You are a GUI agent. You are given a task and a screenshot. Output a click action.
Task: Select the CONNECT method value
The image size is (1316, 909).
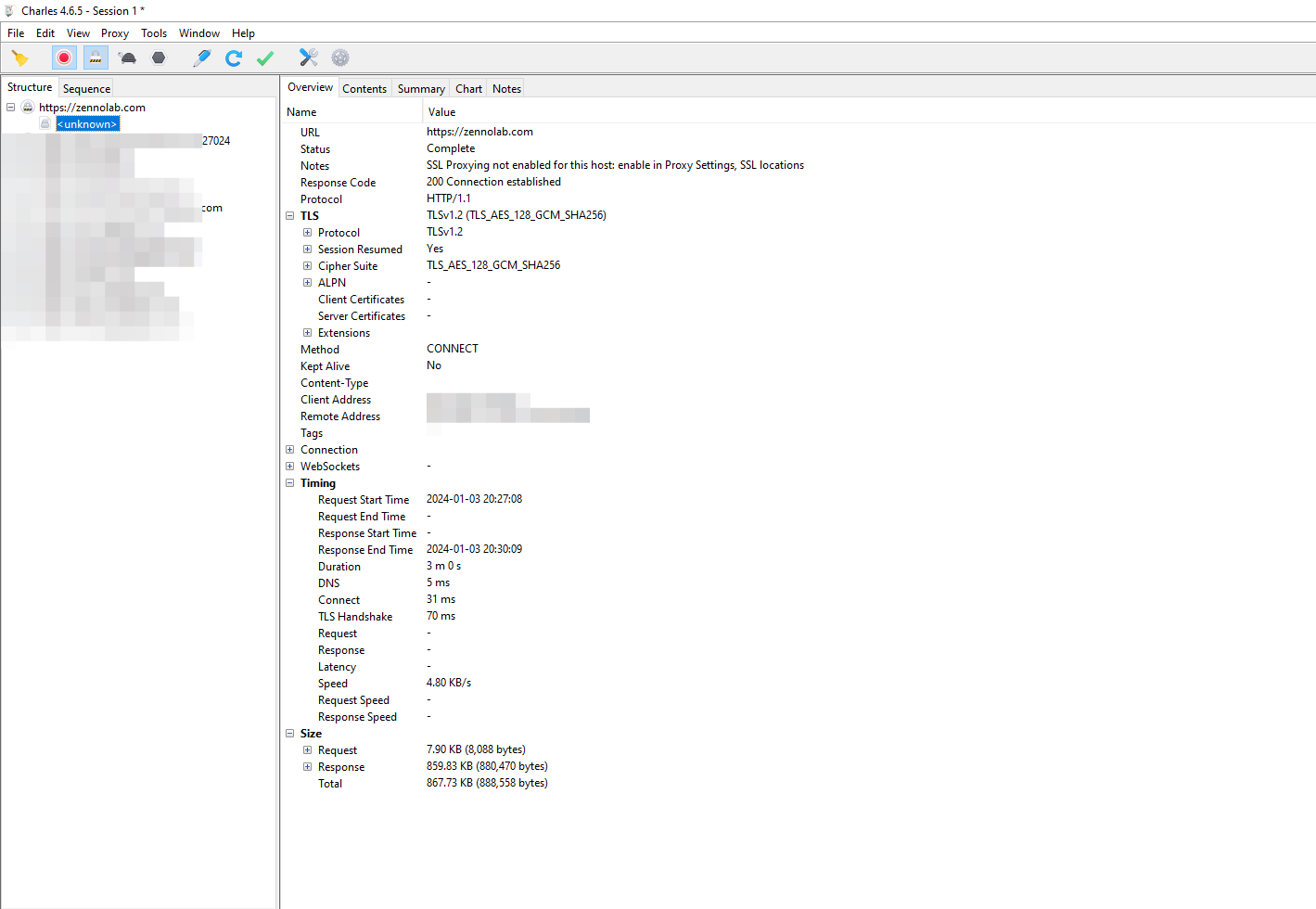pyautogui.click(x=453, y=349)
